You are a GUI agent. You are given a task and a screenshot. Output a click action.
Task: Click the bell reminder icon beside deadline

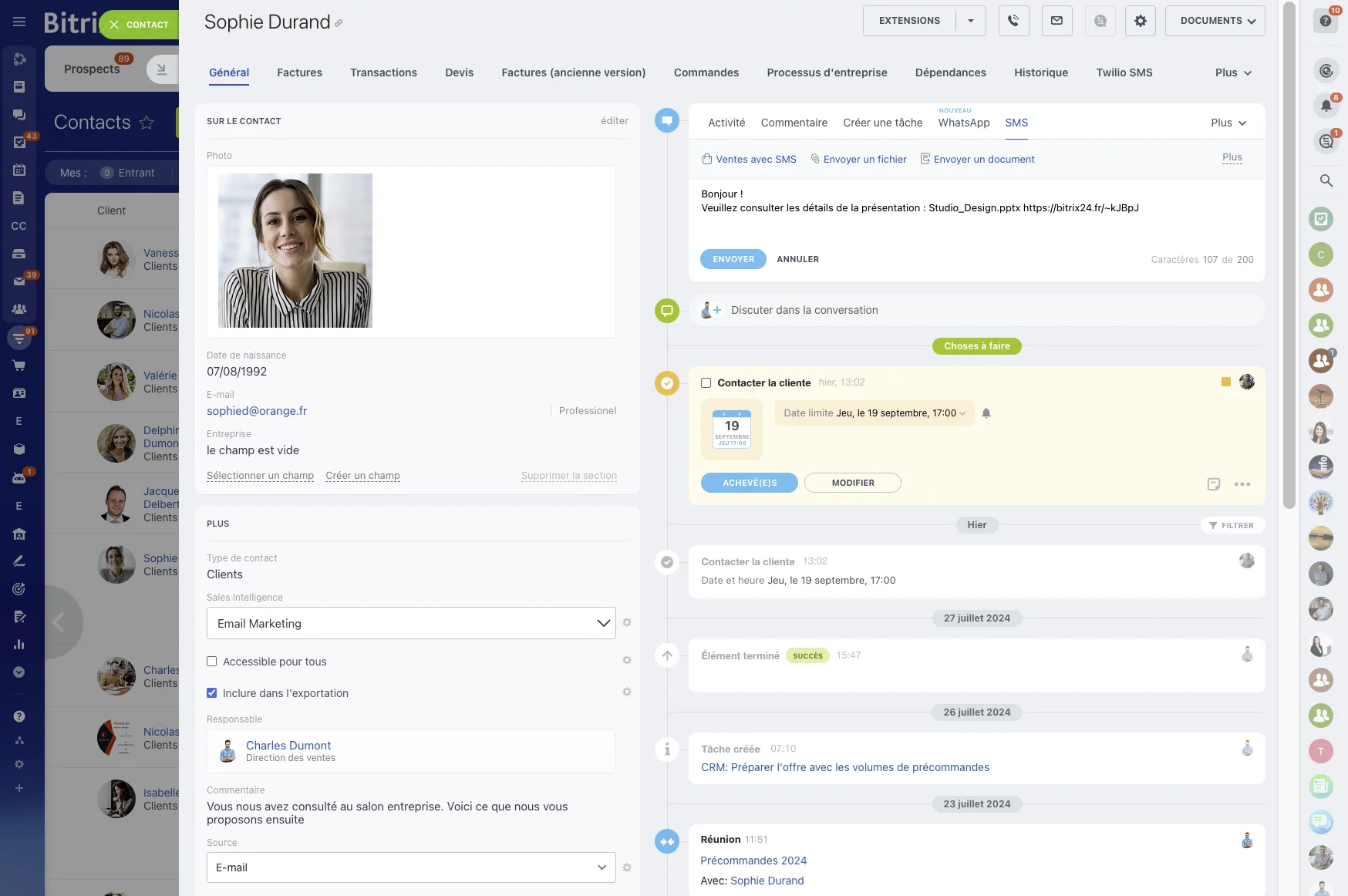[x=986, y=413]
